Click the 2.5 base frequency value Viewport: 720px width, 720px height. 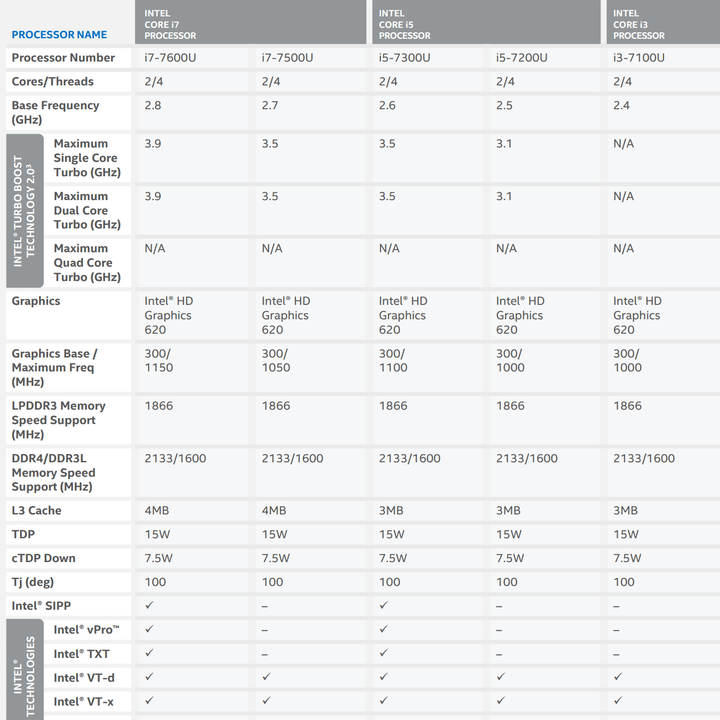click(x=504, y=106)
